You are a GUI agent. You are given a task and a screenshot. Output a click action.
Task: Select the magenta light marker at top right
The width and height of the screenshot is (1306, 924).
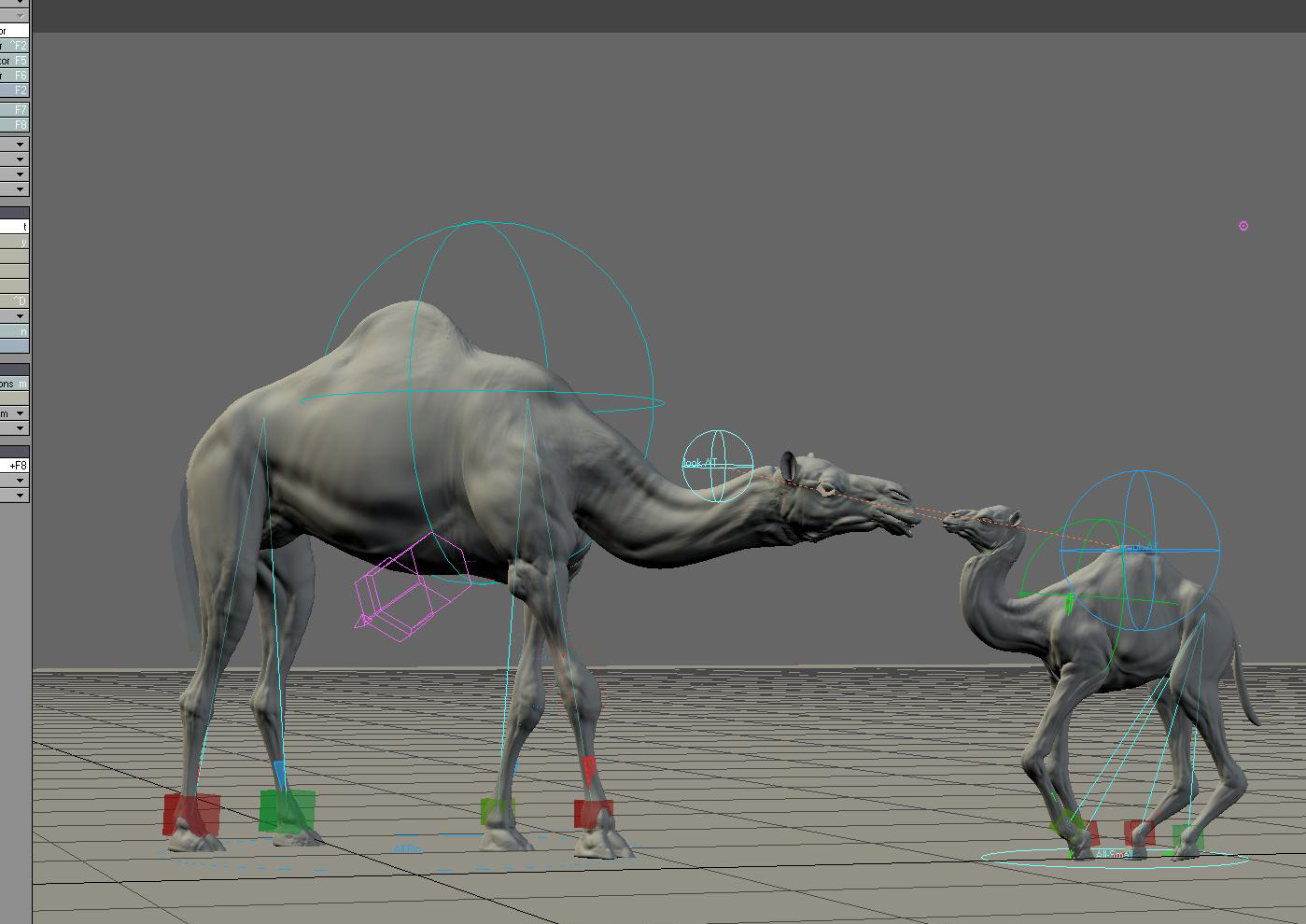pos(1243,226)
